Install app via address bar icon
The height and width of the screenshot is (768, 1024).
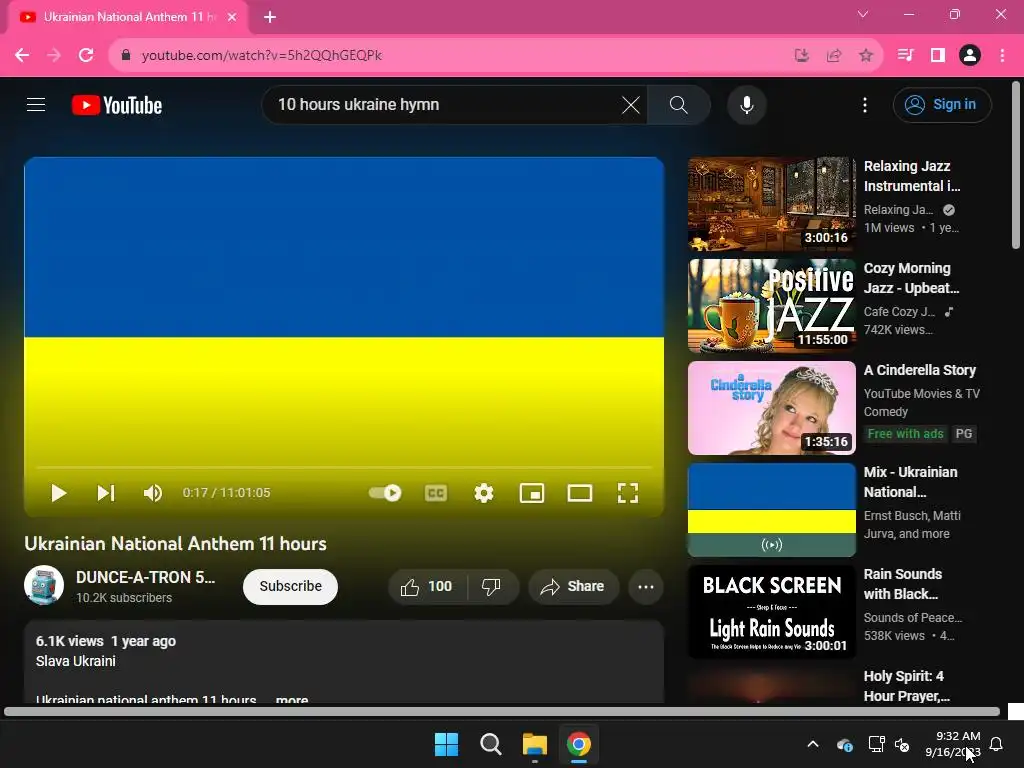(x=801, y=56)
